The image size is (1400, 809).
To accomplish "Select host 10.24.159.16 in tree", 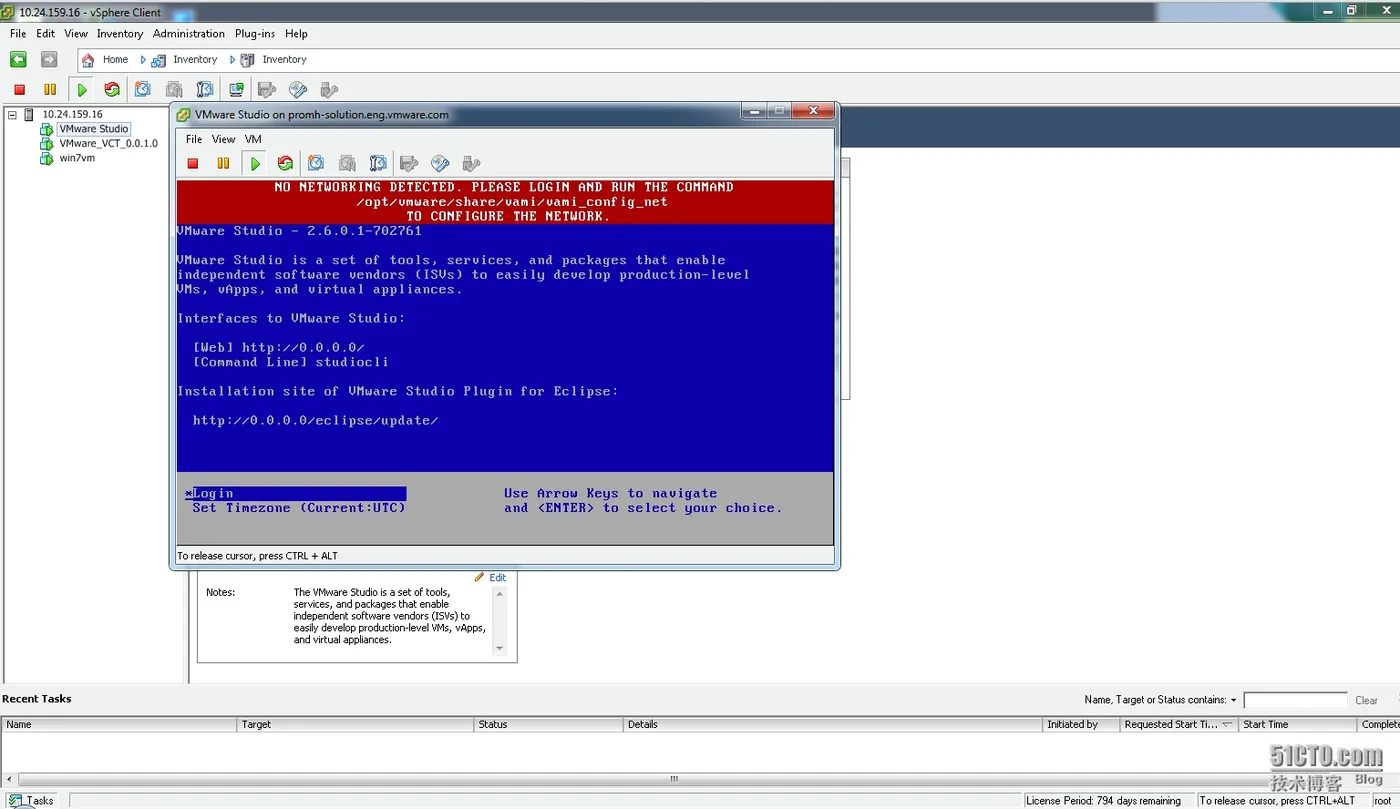I will [x=72, y=114].
